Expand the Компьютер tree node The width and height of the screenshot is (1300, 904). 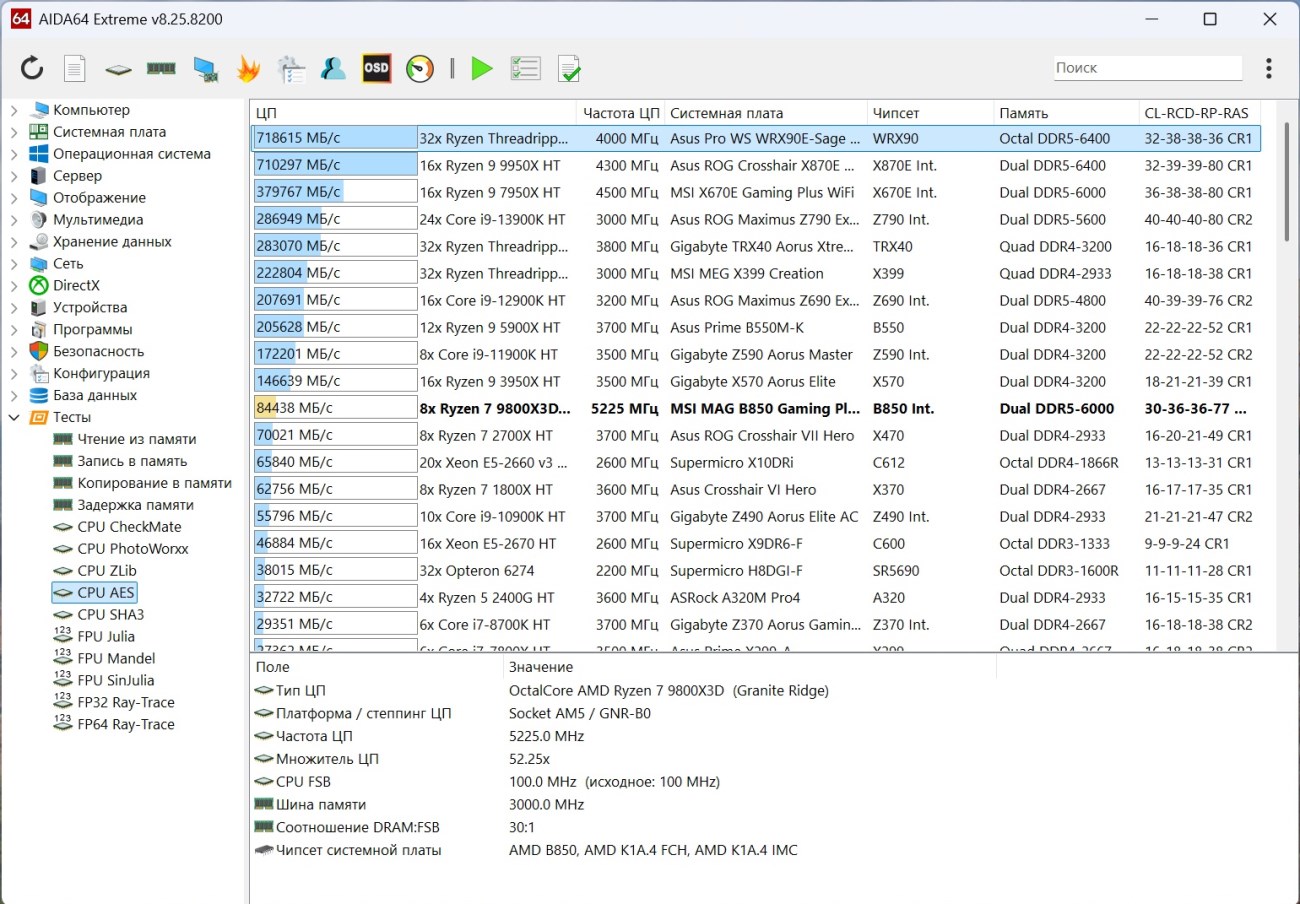click(14, 110)
